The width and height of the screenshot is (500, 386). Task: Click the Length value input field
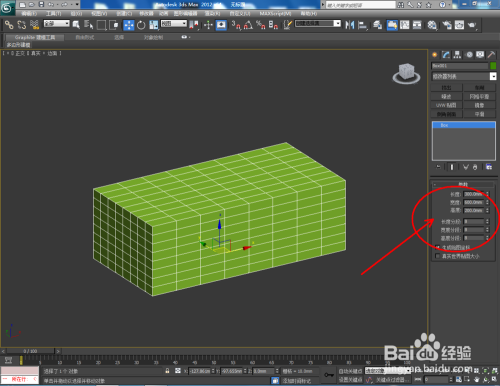coord(473,194)
